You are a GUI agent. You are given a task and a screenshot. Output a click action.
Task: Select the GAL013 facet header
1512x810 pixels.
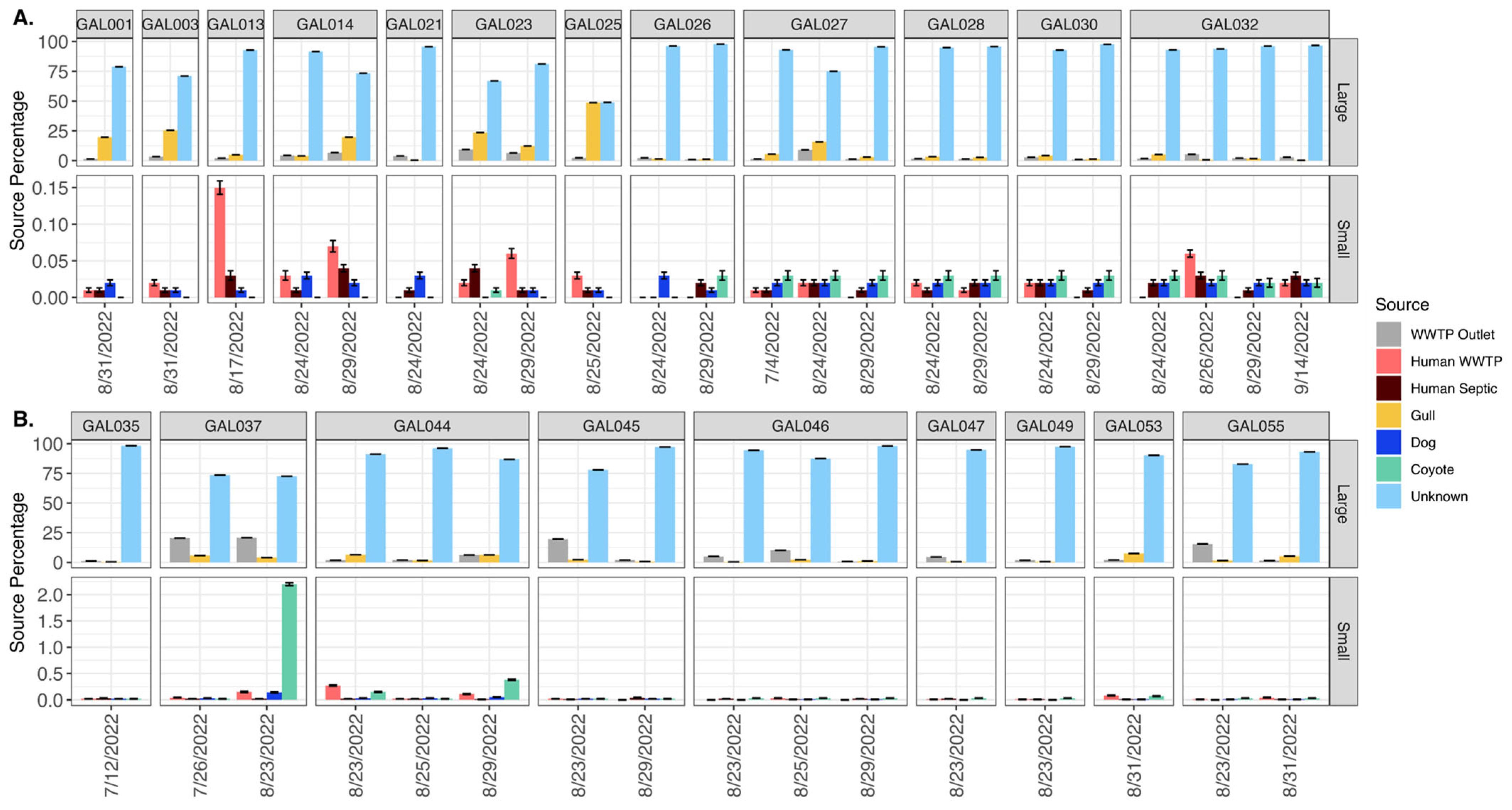236,24
